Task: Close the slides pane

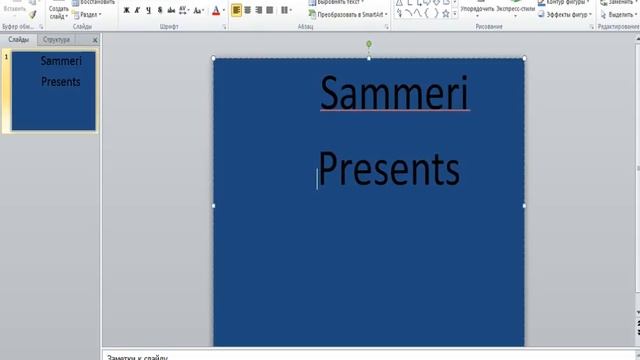Action: 95,40
